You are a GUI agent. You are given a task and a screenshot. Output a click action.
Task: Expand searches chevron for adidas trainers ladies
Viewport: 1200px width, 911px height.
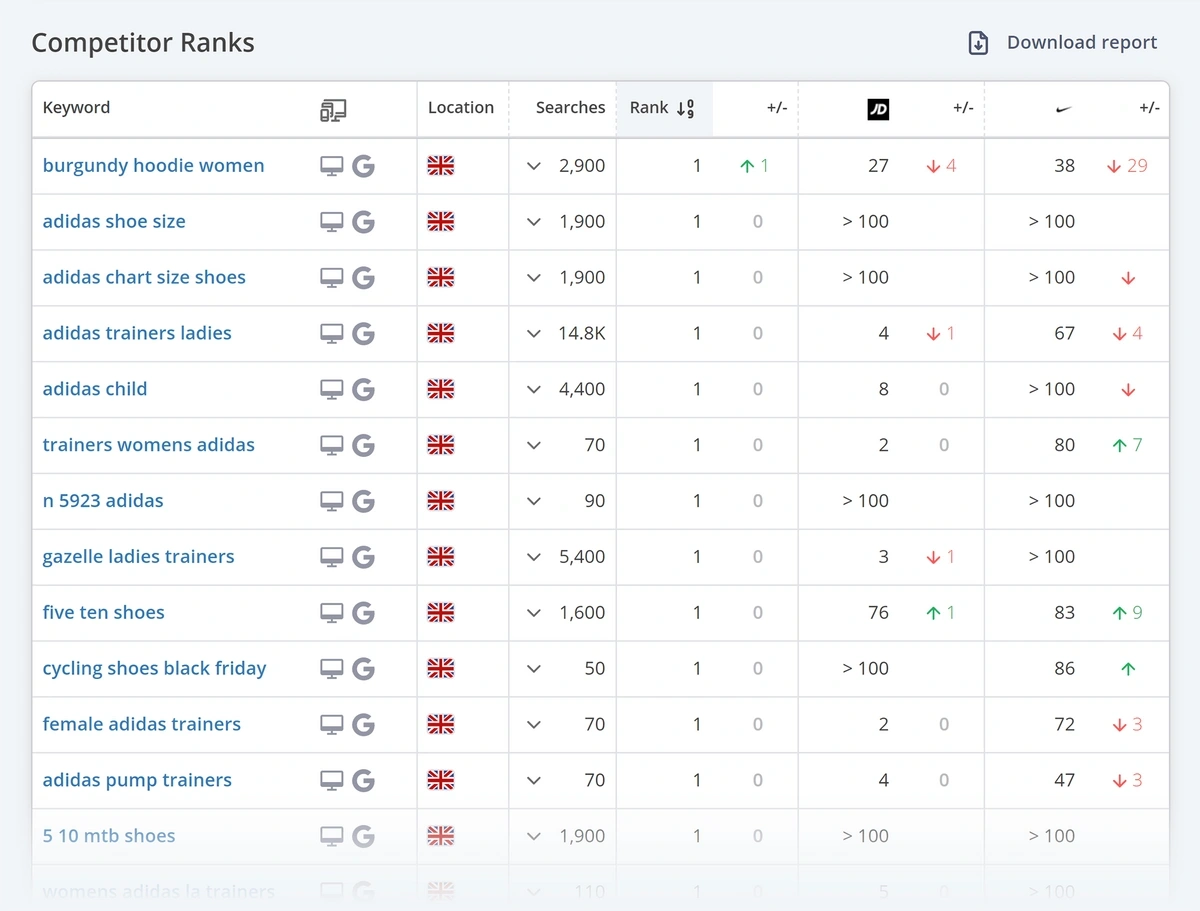pyautogui.click(x=534, y=334)
